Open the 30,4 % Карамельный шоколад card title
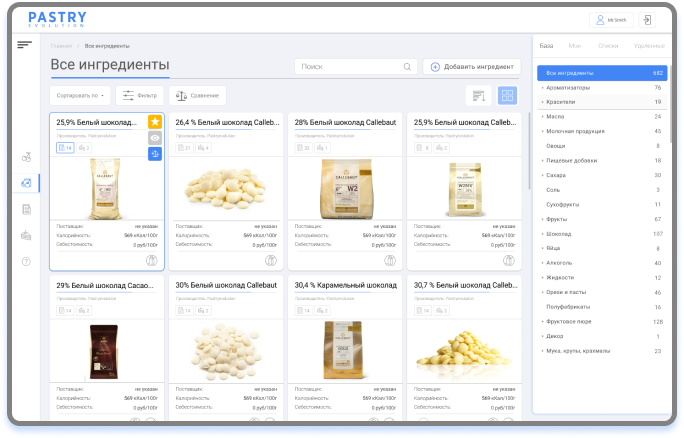 pyautogui.click(x=345, y=285)
